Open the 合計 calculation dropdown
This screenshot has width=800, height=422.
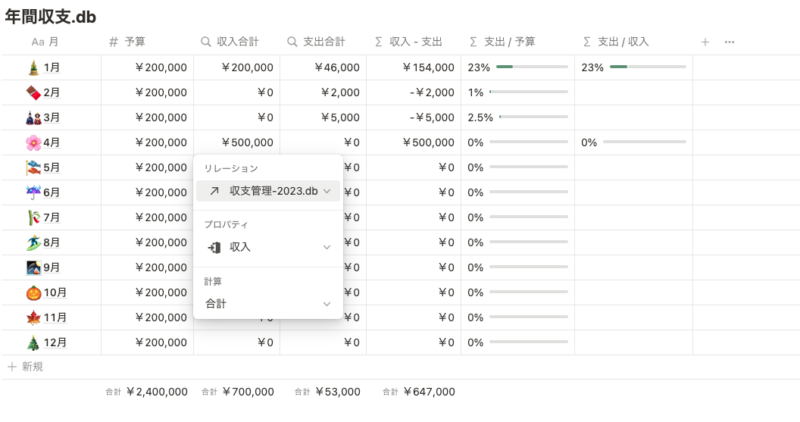coord(268,304)
